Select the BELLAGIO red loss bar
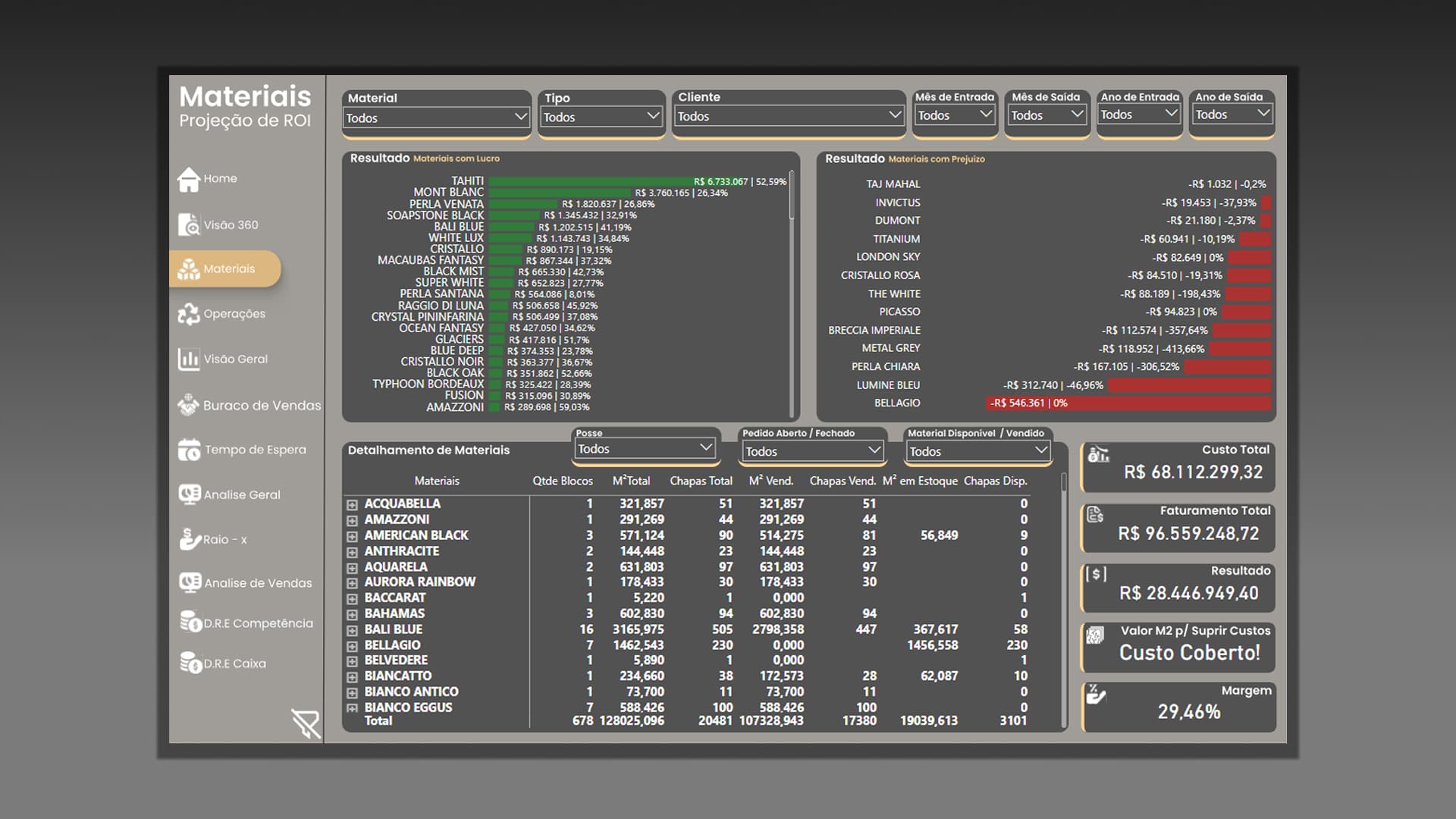1456x819 pixels. coord(1128,403)
